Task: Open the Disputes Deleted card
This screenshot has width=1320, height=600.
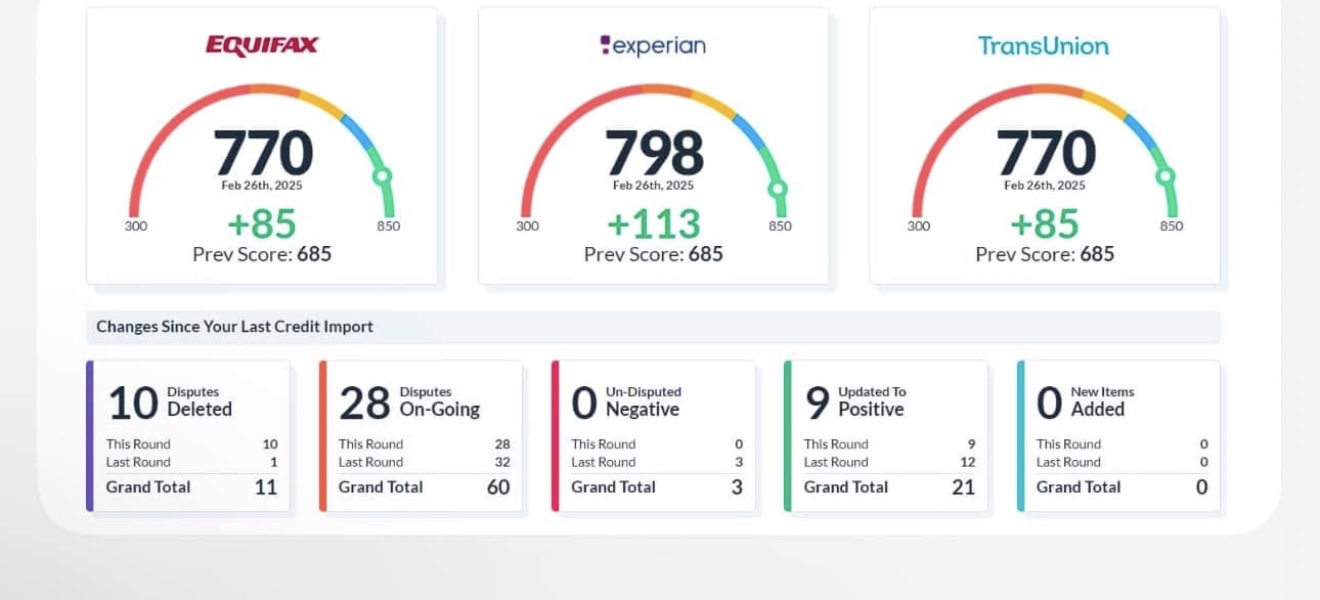Action: 190,402
